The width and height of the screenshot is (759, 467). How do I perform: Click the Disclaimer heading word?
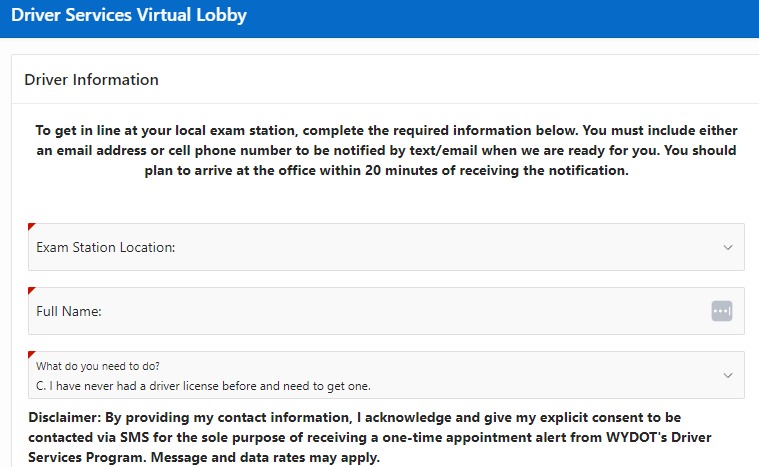(64, 417)
